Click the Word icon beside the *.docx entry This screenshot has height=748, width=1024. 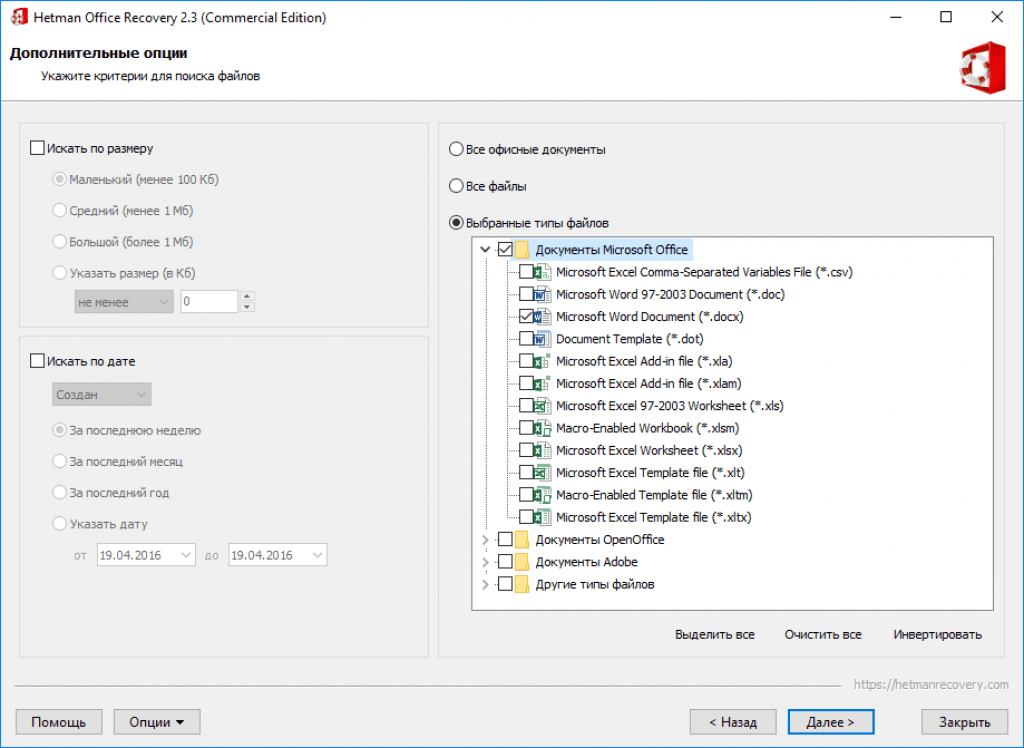[543, 317]
